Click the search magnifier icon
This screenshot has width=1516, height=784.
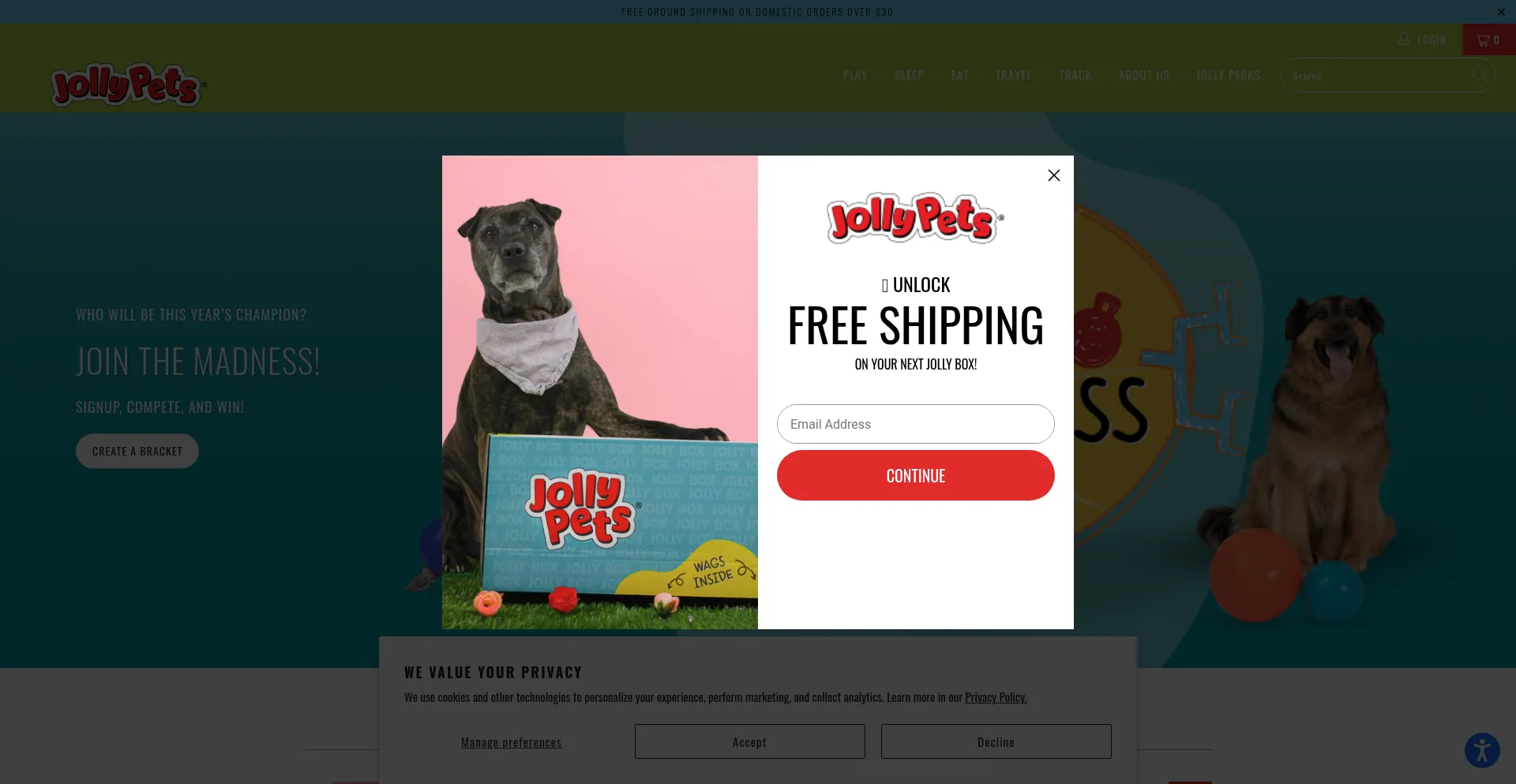click(x=1480, y=75)
